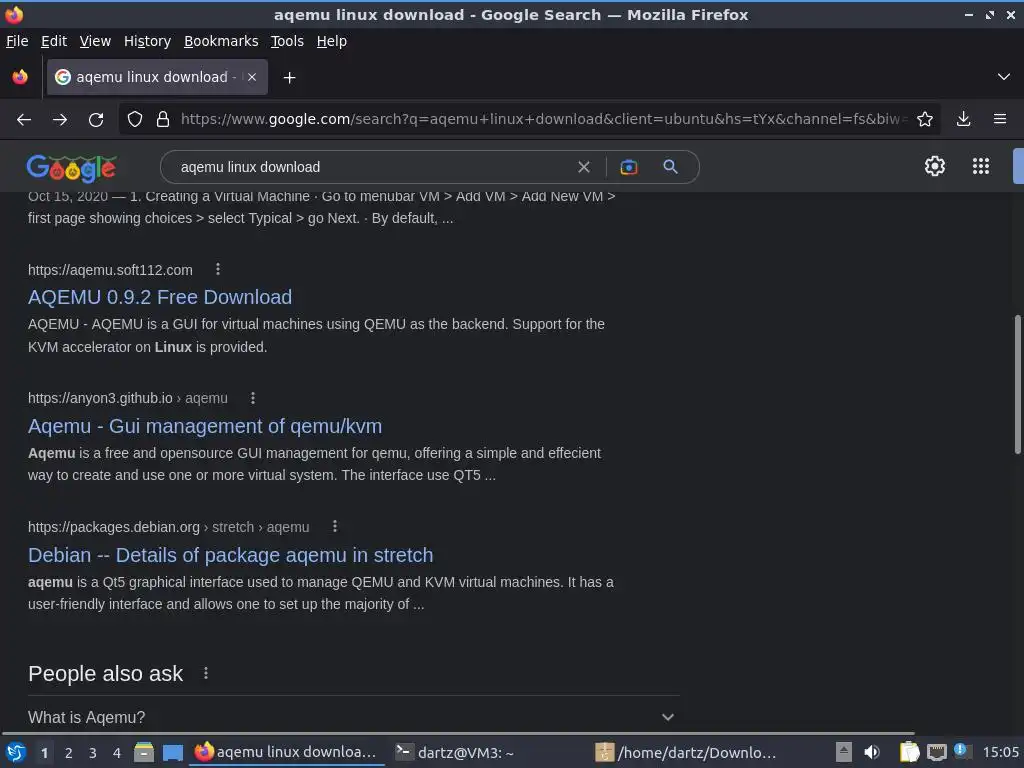Open the tracking protection shield icon

pyautogui.click(x=135, y=119)
